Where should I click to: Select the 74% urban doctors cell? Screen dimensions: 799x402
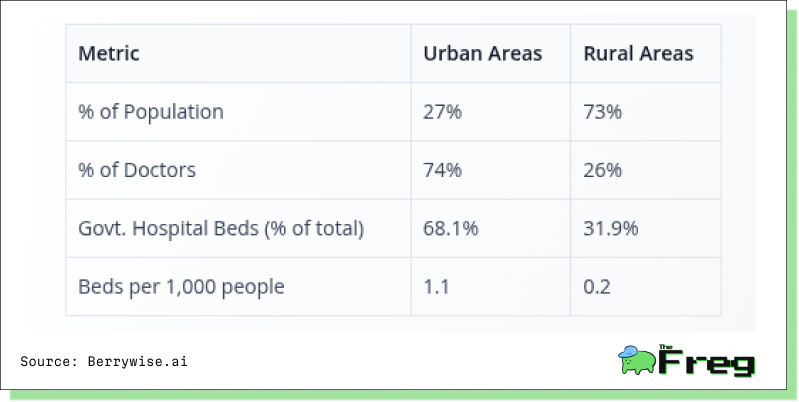tap(442, 170)
